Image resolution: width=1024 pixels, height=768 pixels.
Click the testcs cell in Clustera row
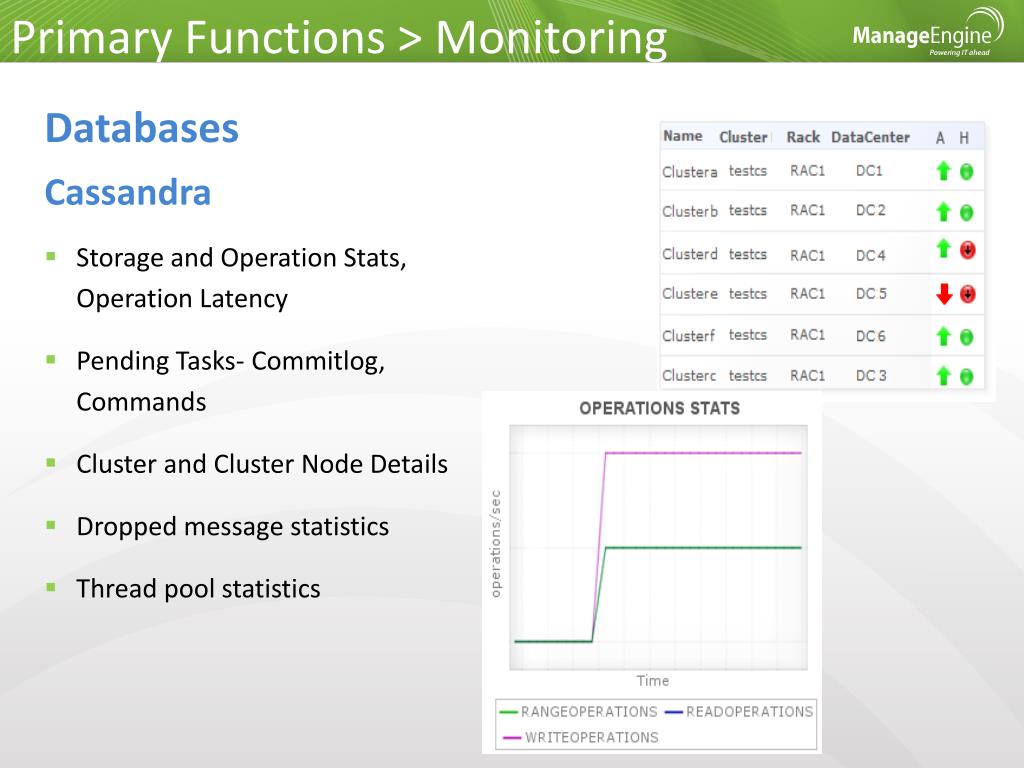coord(748,171)
